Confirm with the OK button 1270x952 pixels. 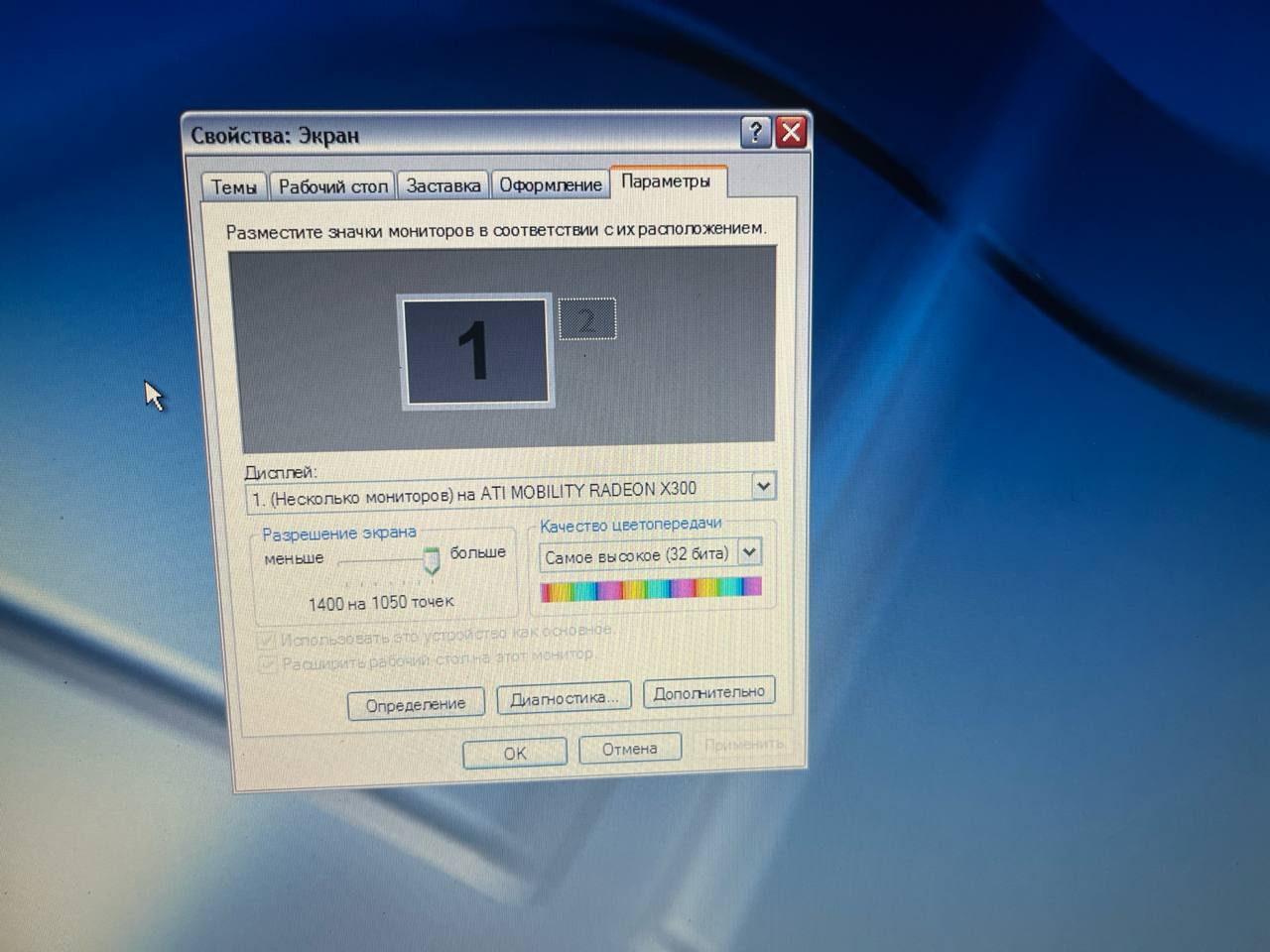514,753
